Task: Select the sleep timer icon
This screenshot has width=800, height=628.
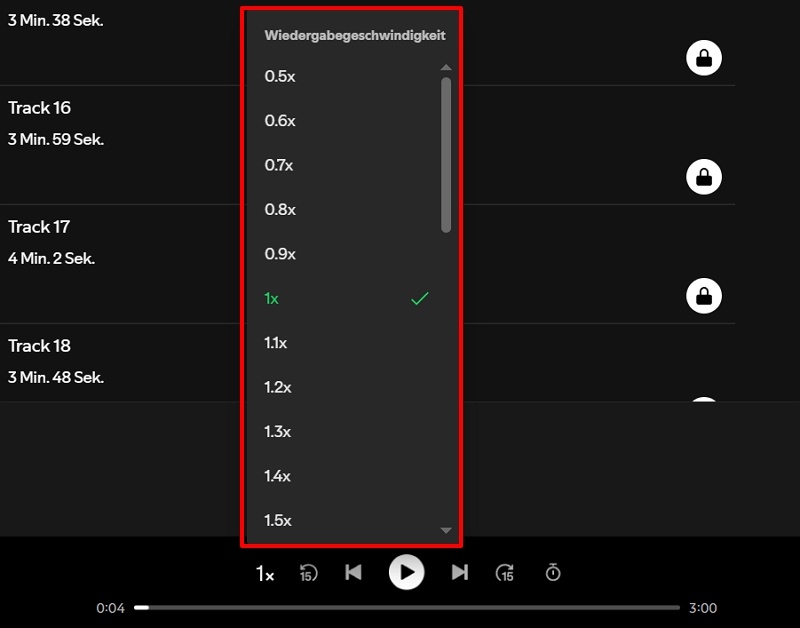Action: (x=551, y=572)
